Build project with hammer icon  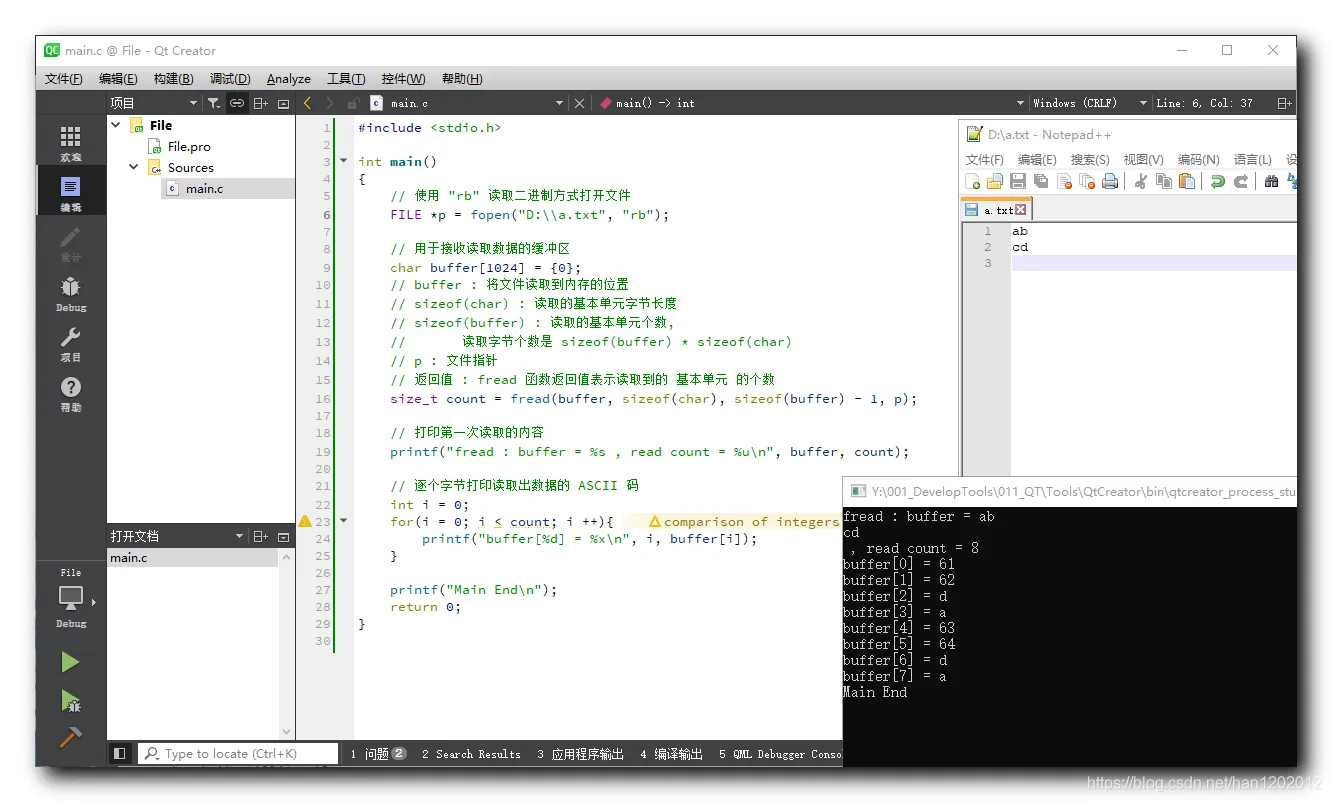pyautogui.click(x=70, y=737)
